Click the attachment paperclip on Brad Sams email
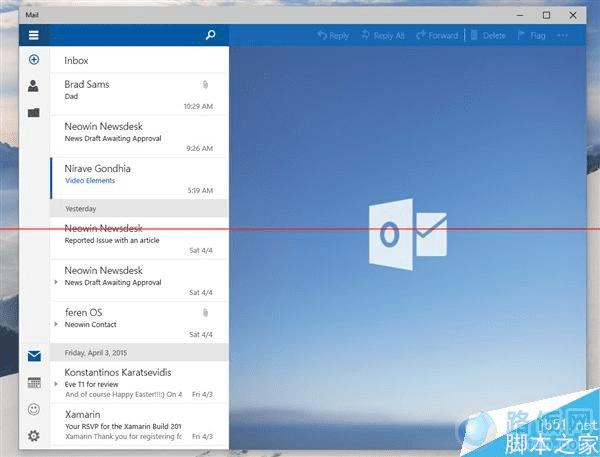600x457 pixels. (205, 85)
